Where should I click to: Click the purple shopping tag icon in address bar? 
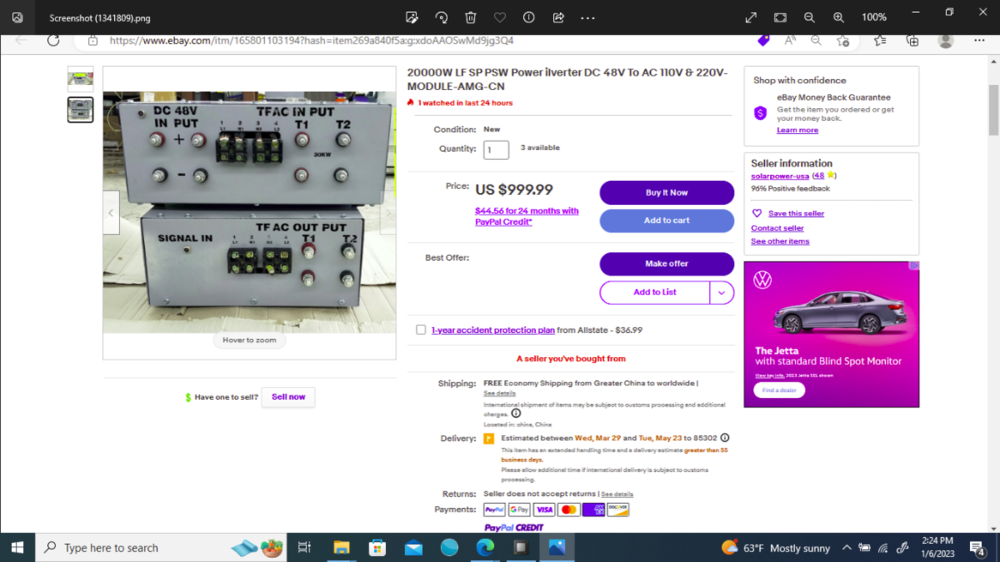pos(763,40)
